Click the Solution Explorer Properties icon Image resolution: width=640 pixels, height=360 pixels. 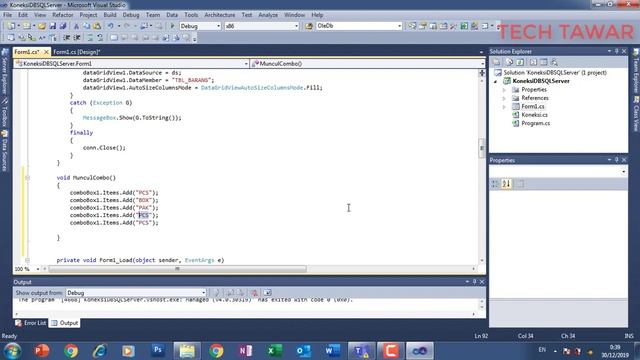tap(497, 62)
